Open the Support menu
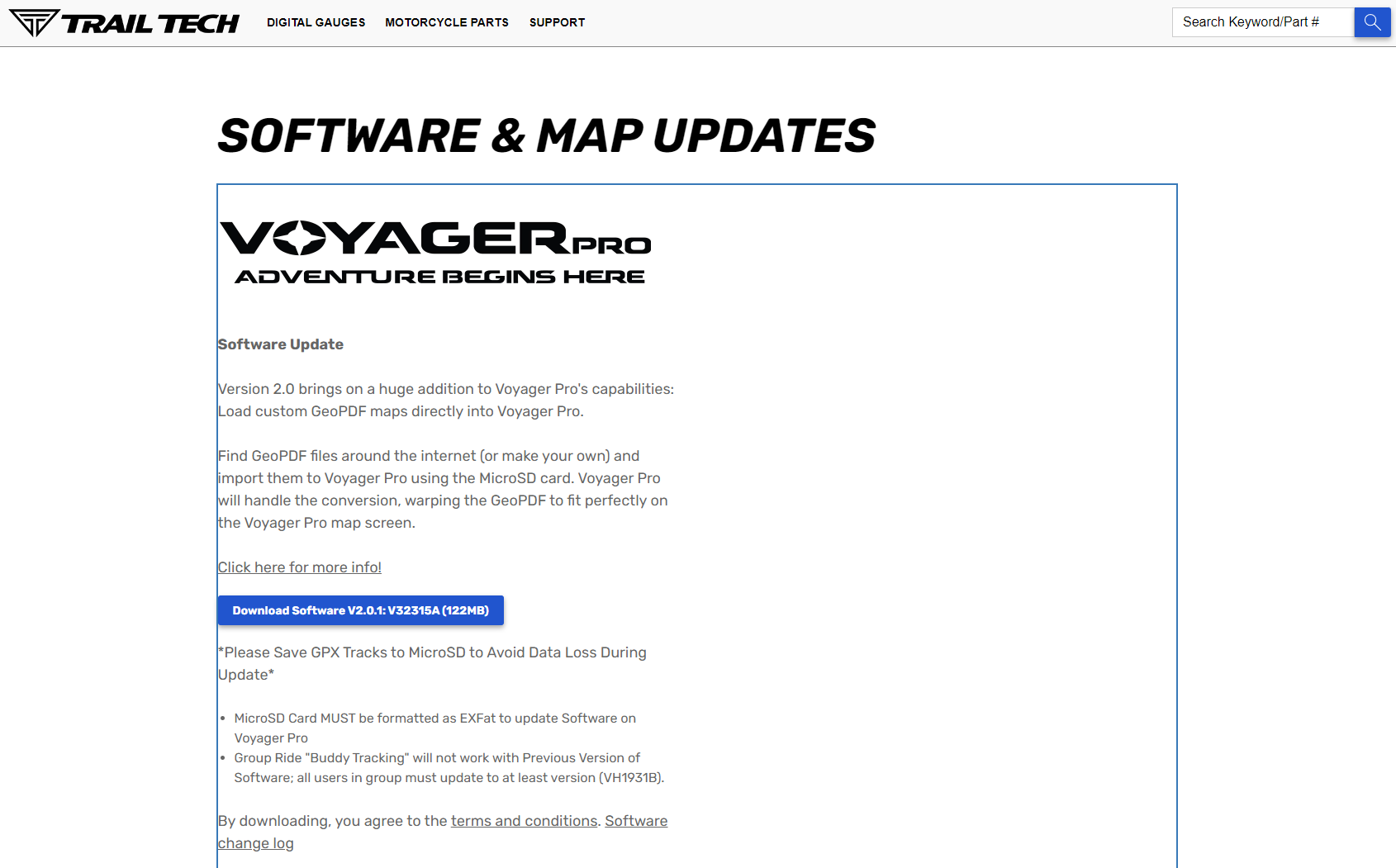 pyautogui.click(x=557, y=22)
